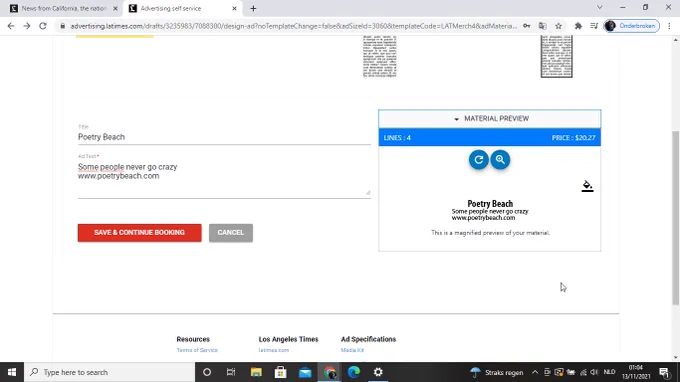
Task: Focus the Title field with Poetry Beach
Action: (x=224, y=137)
